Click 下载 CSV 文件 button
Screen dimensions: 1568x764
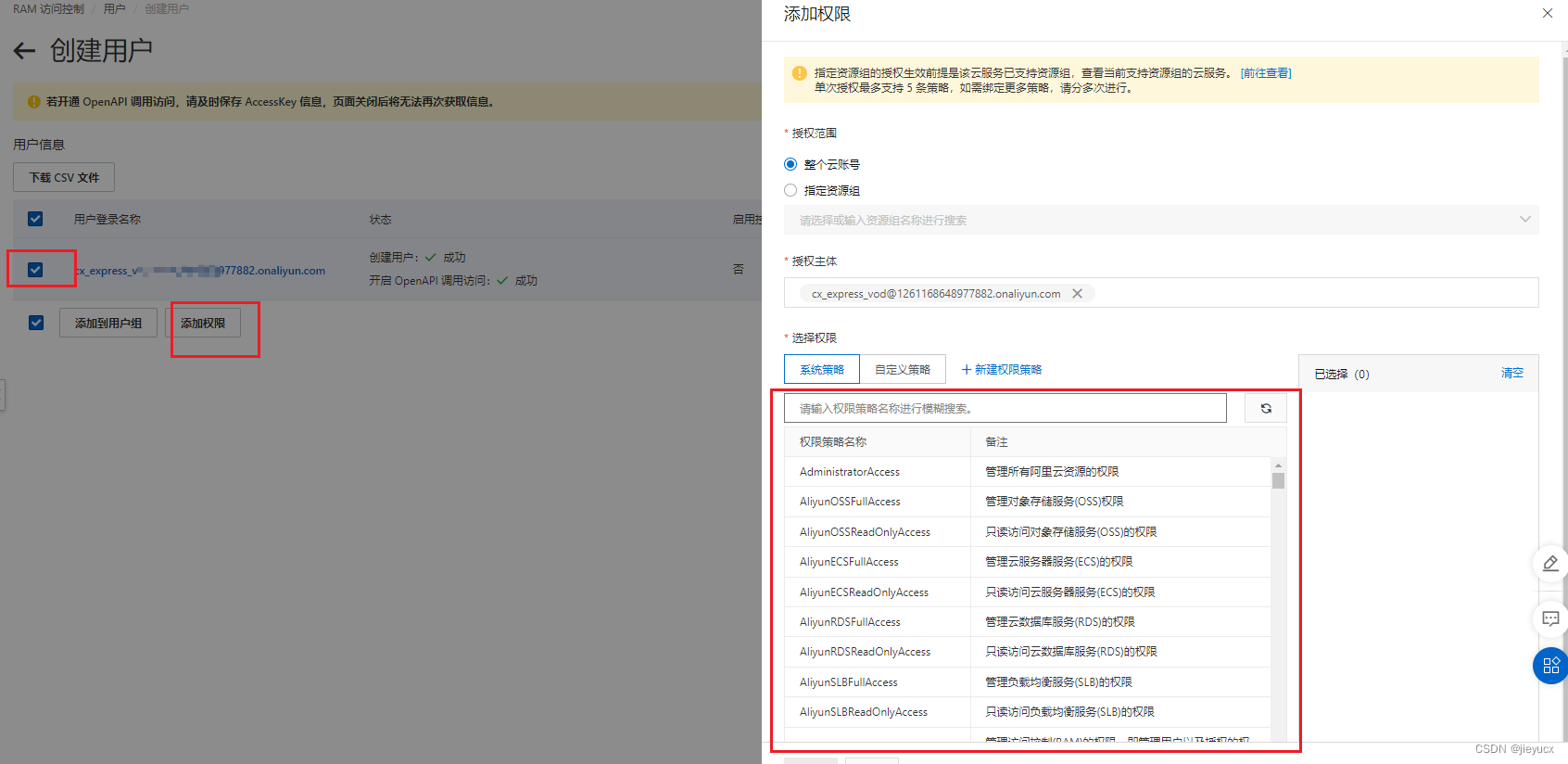click(x=64, y=177)
